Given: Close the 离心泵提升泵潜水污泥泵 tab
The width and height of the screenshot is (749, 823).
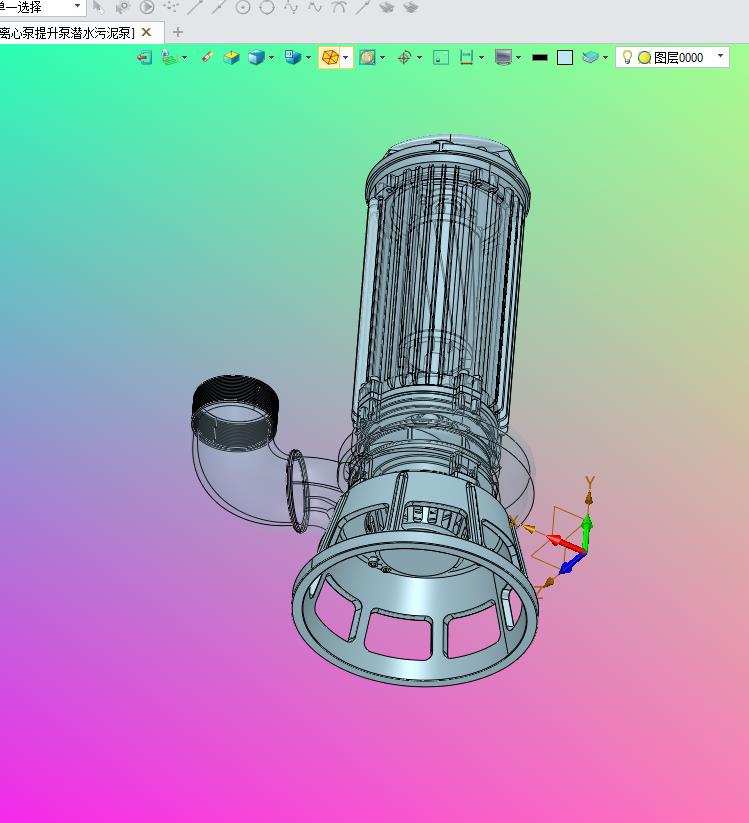Looking at the screenshot, I should coord(146,32).
